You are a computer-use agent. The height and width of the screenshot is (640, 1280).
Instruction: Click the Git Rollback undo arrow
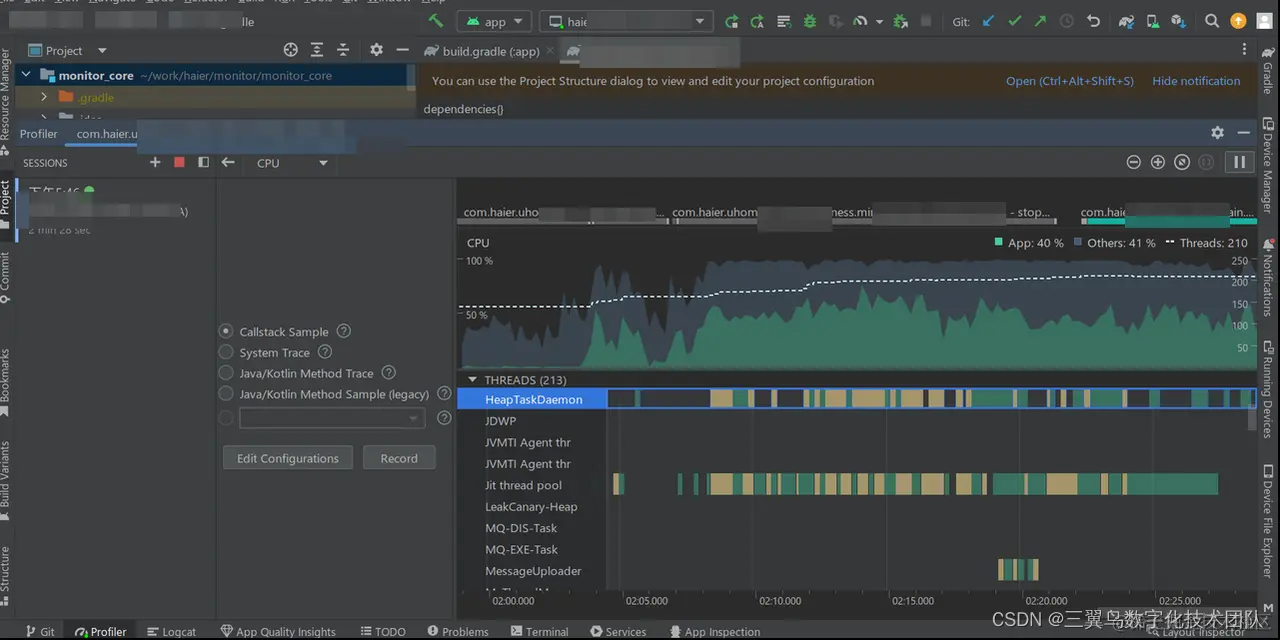[x=1093, y=21]
